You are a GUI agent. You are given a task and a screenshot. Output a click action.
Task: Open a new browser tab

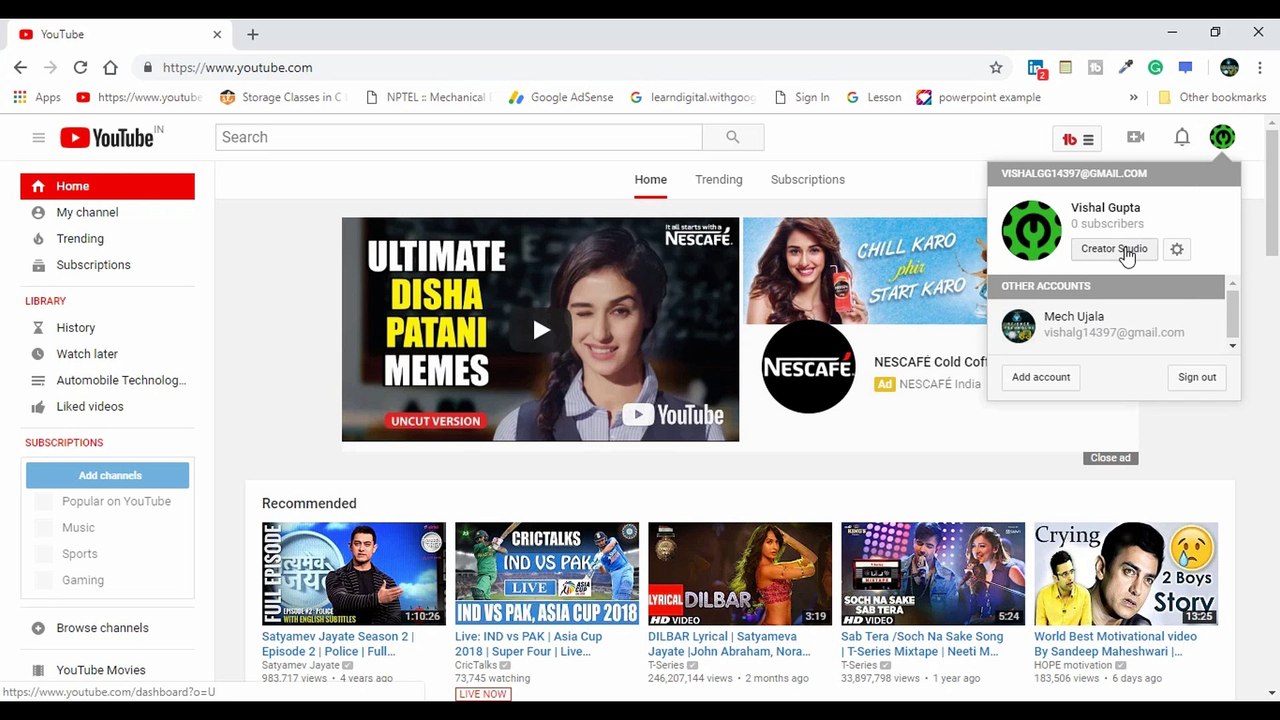(252, 34)
